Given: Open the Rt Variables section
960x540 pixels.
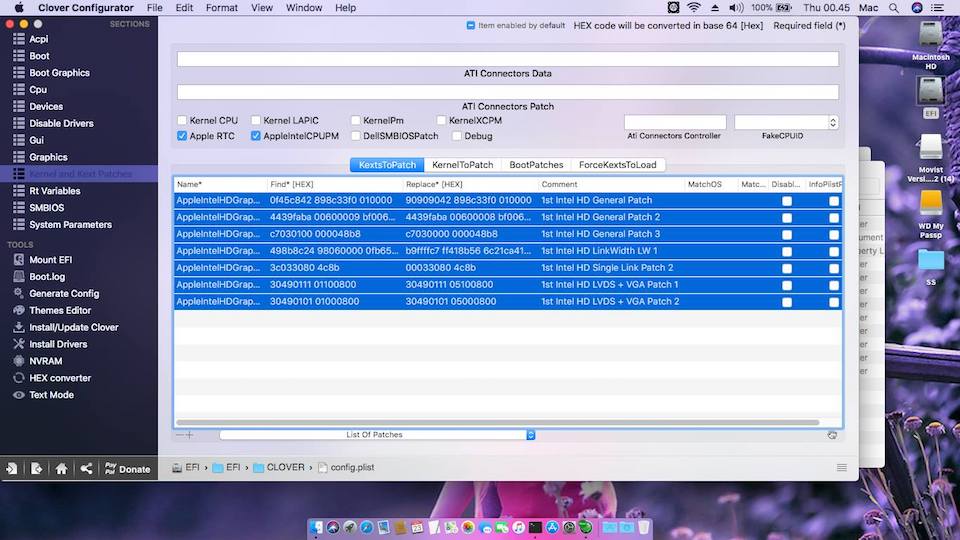Looking at the screenshot, I should 54,190.
